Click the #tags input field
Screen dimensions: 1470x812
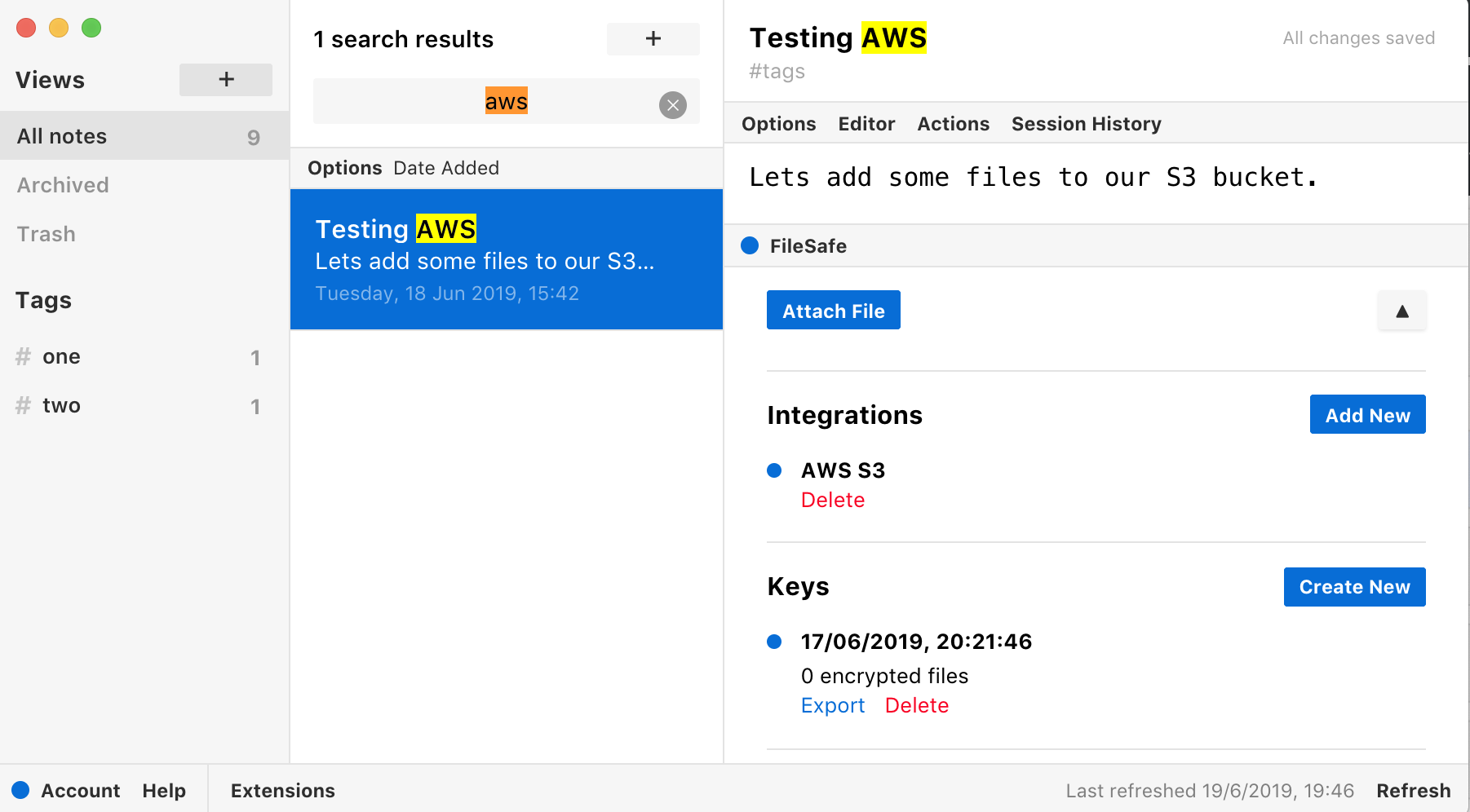[777, 72]
